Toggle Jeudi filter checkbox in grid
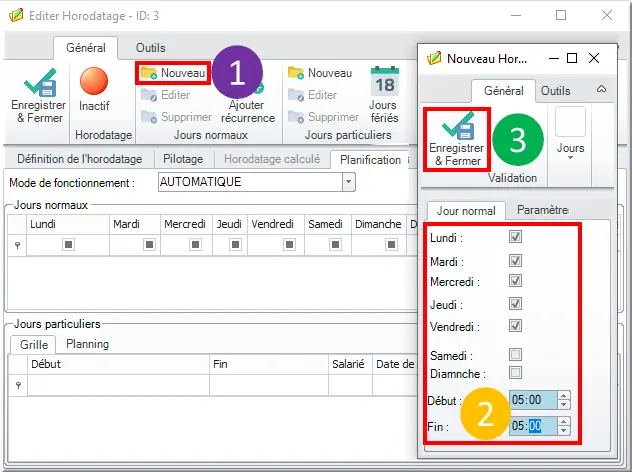Viewport: 632px width, 472px height. point(235,244)
